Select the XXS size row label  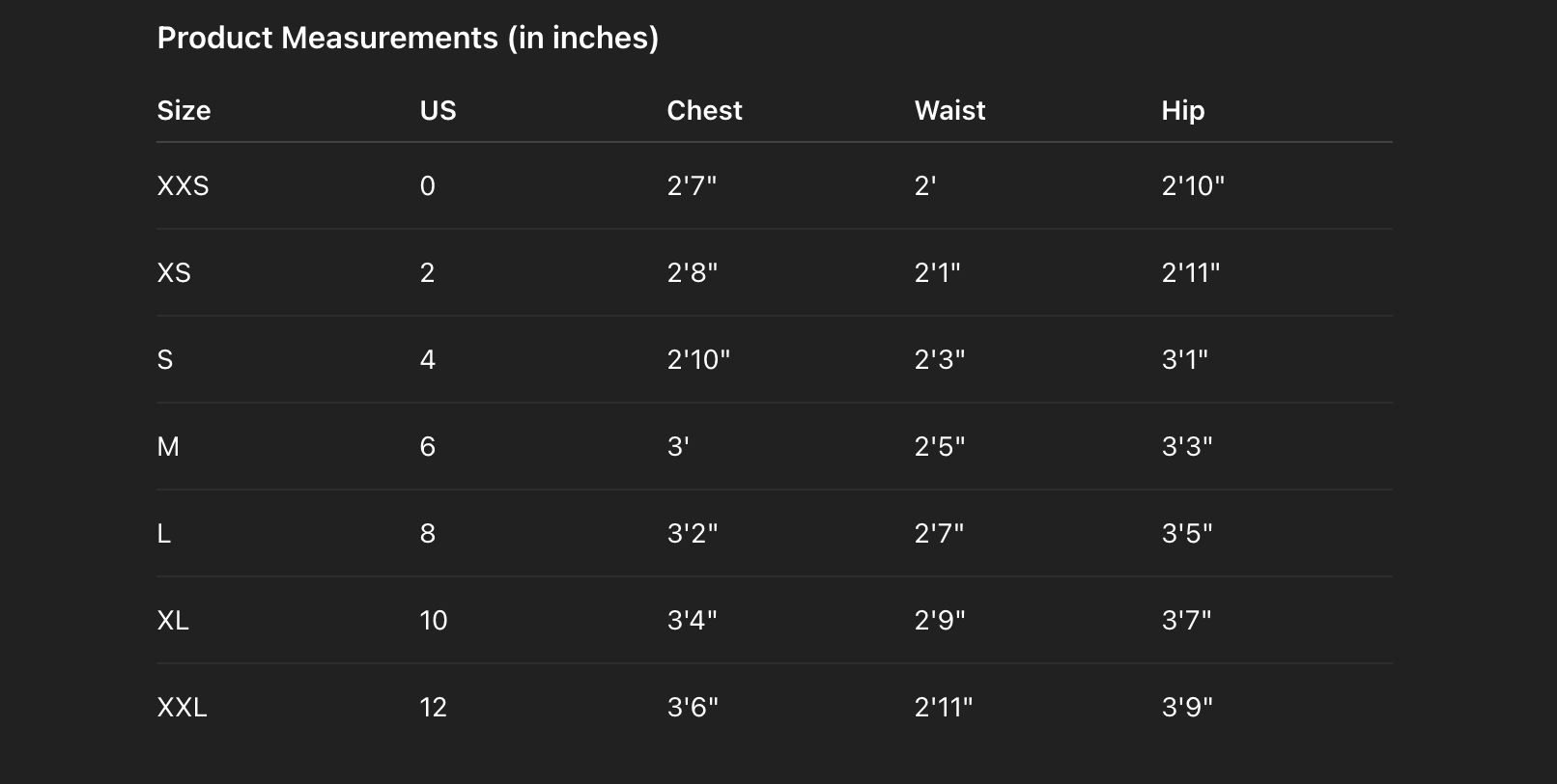183,185
